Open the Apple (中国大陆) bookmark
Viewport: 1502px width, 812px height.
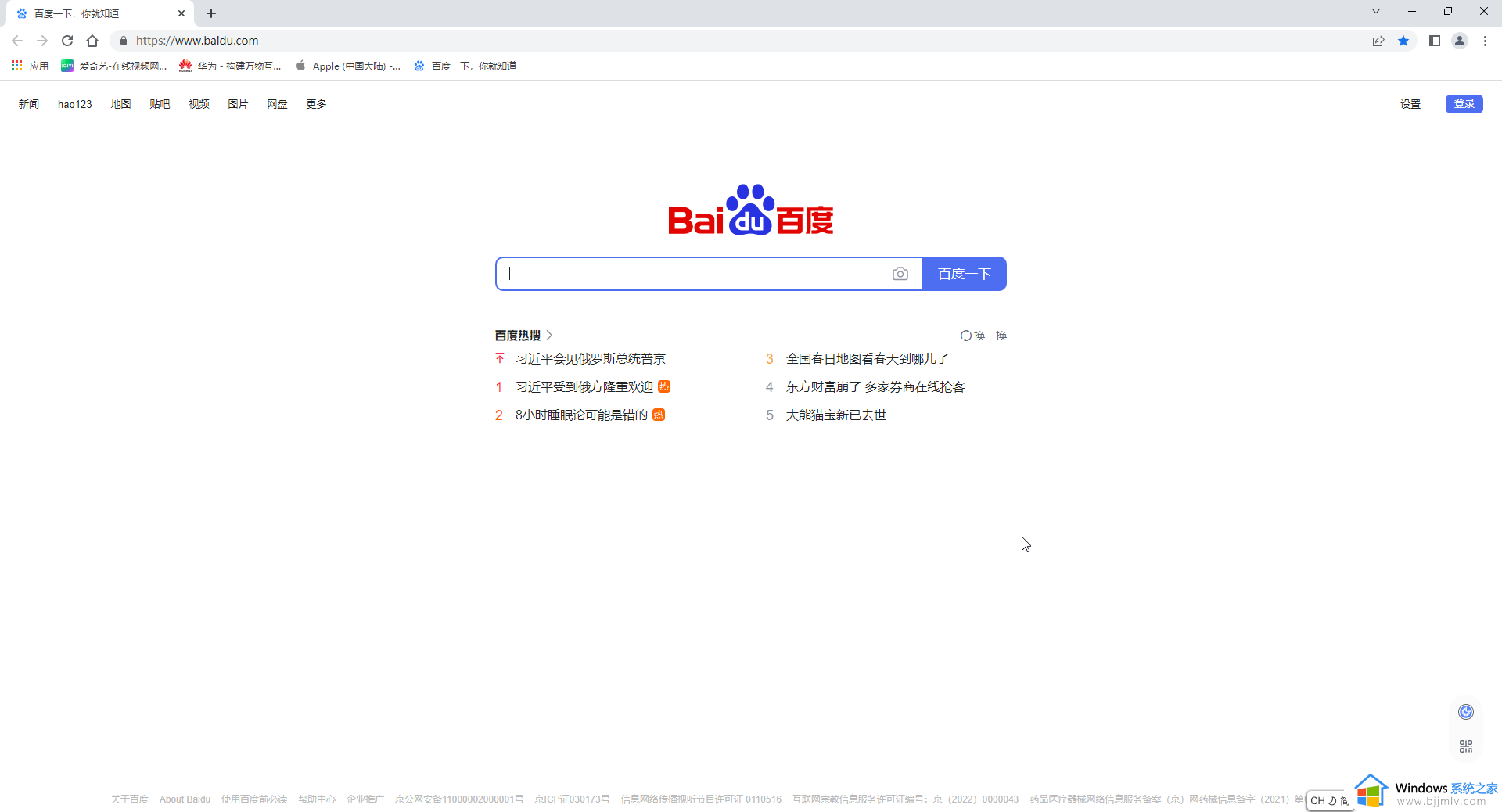click(348, 66)
